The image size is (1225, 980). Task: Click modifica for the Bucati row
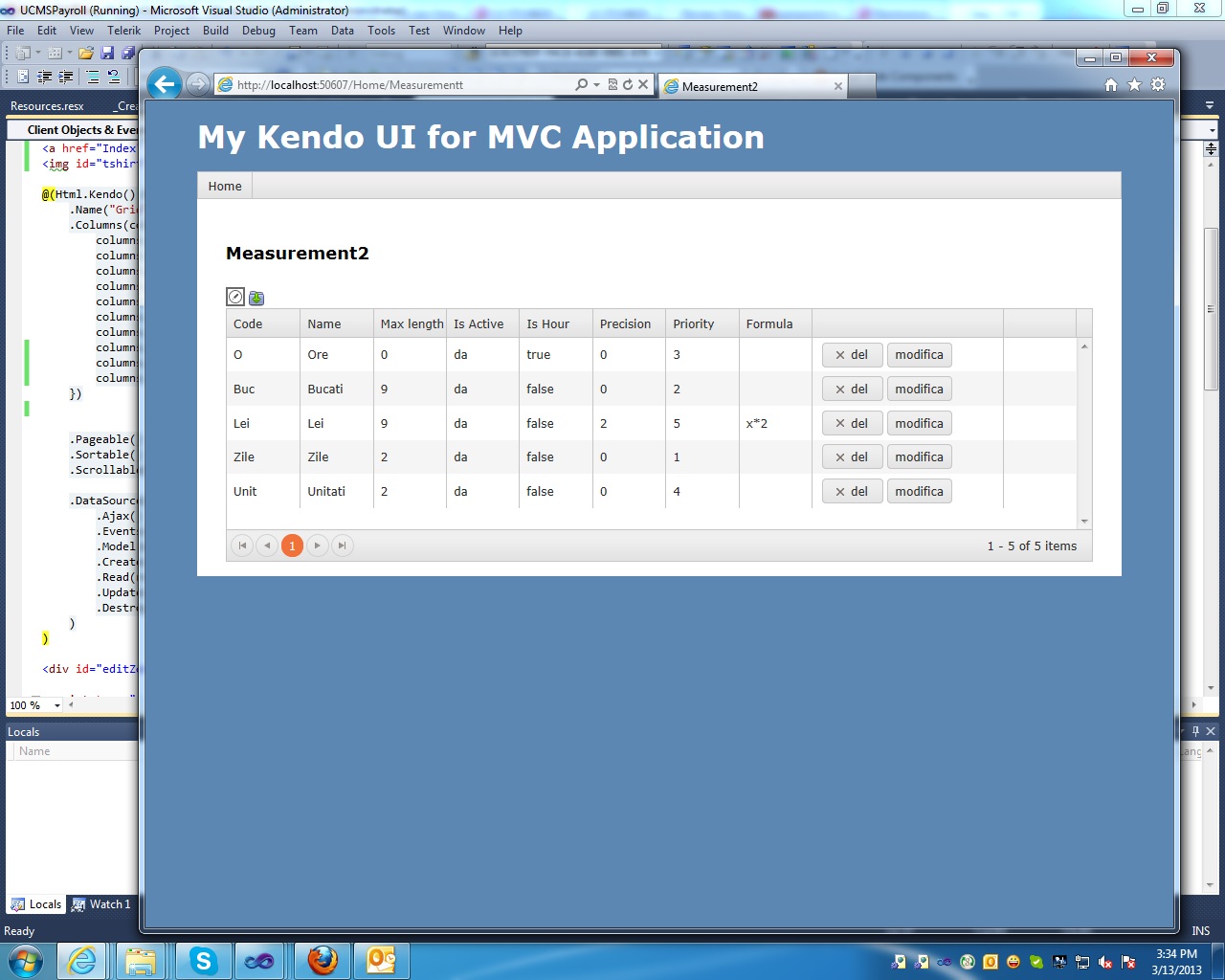click(x=919, y=390)
